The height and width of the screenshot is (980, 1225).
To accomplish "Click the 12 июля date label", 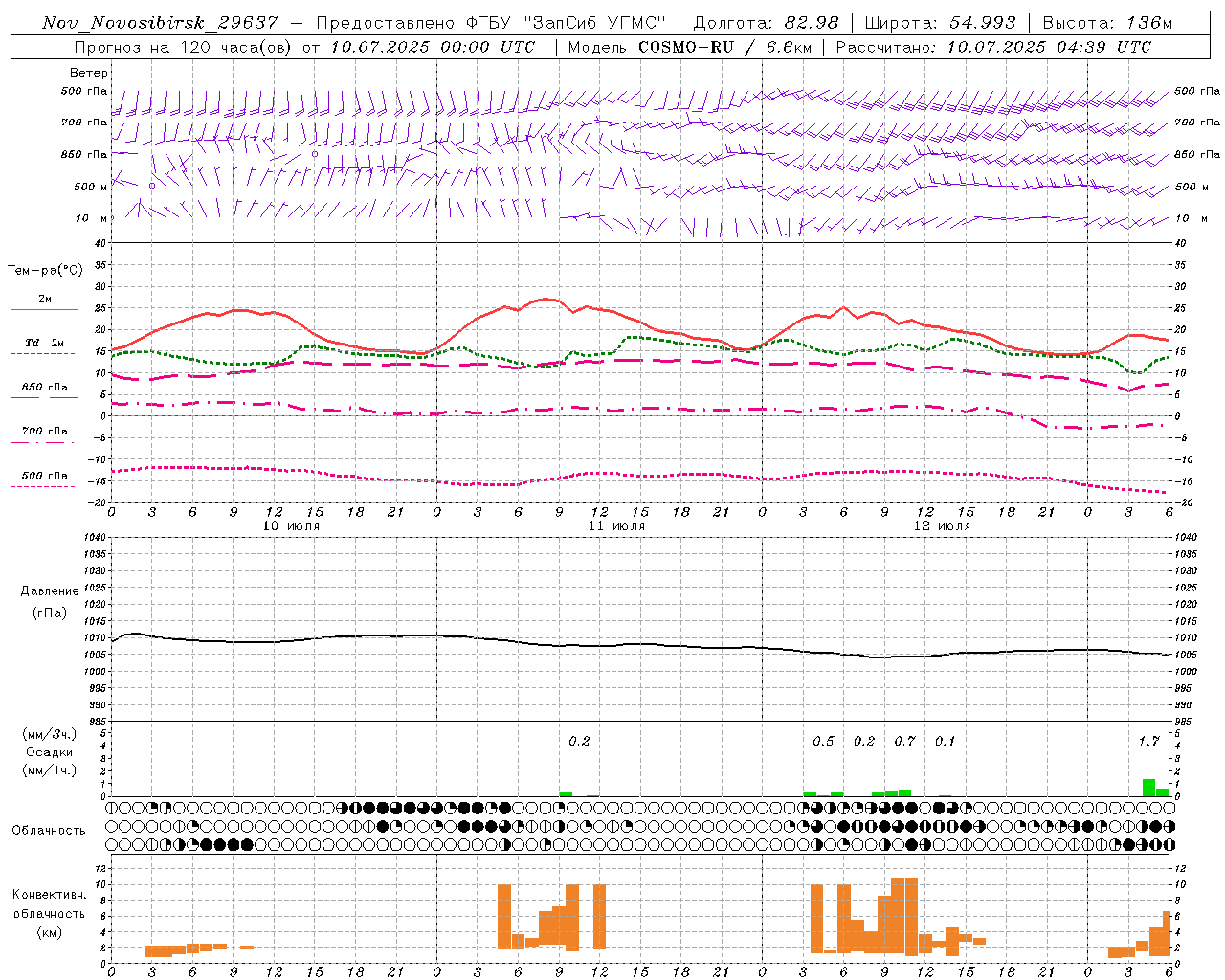I will click(943, 526).
